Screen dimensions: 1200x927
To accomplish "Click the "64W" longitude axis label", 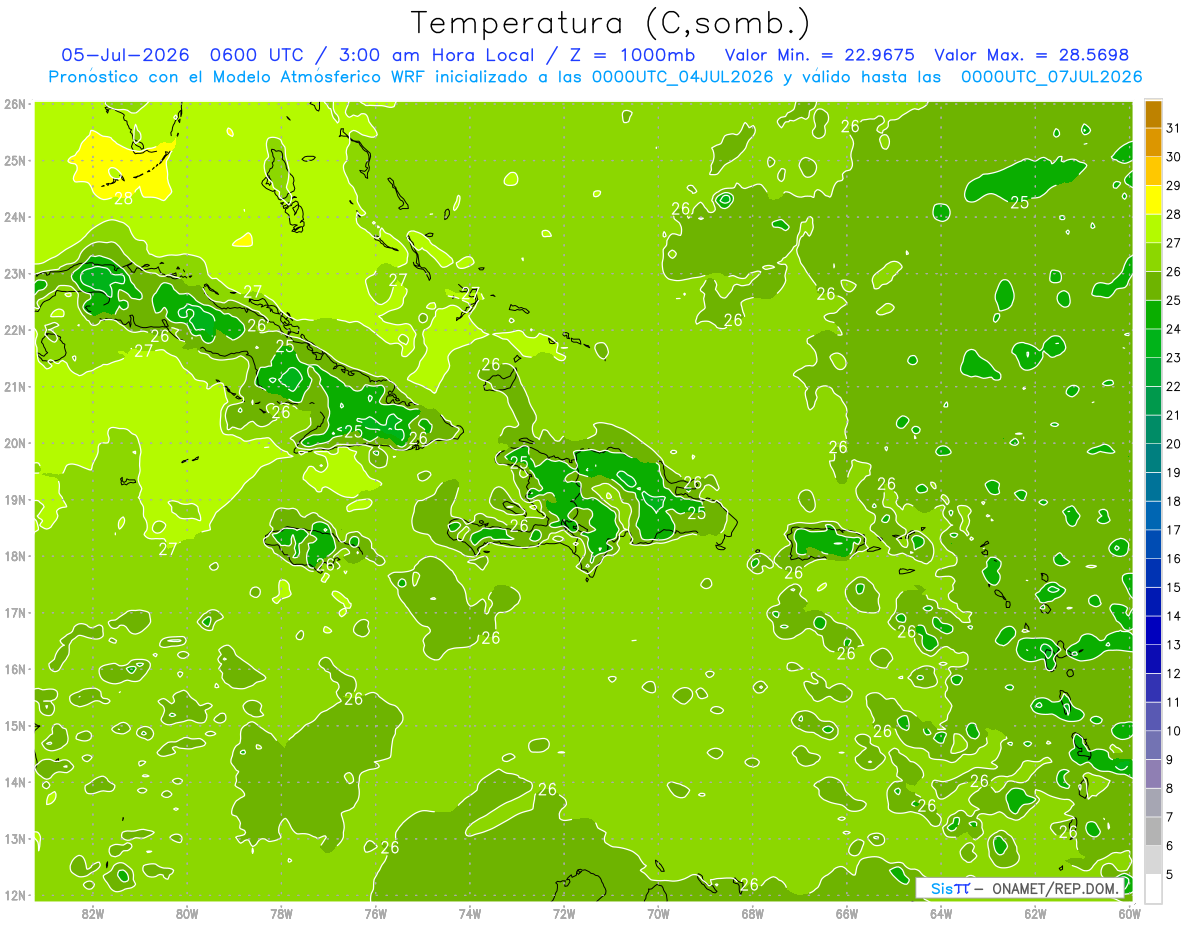I will (941, 913).
